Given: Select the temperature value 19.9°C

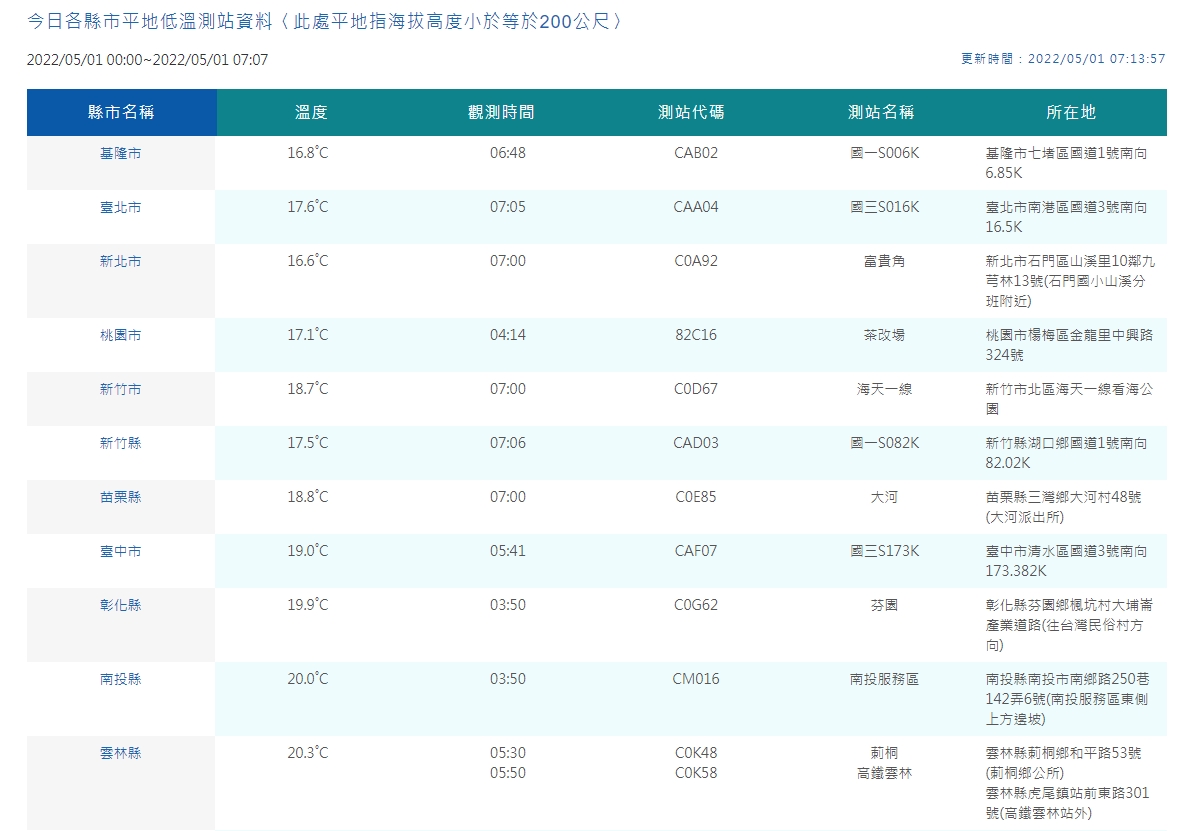Looking at the screenshot, I should click(x=308, y=606).
